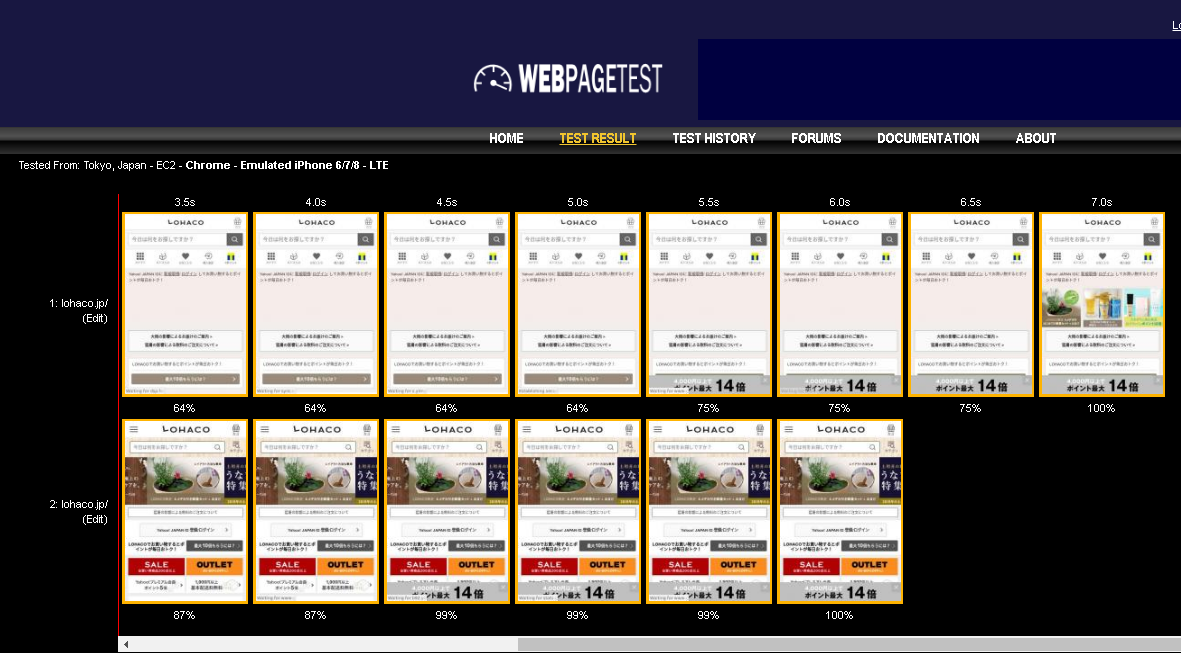Open row 1 thumbnail at 4.5s
Image resolution: width=1181 pixels, height=653 pixels.
click(447, 304)
